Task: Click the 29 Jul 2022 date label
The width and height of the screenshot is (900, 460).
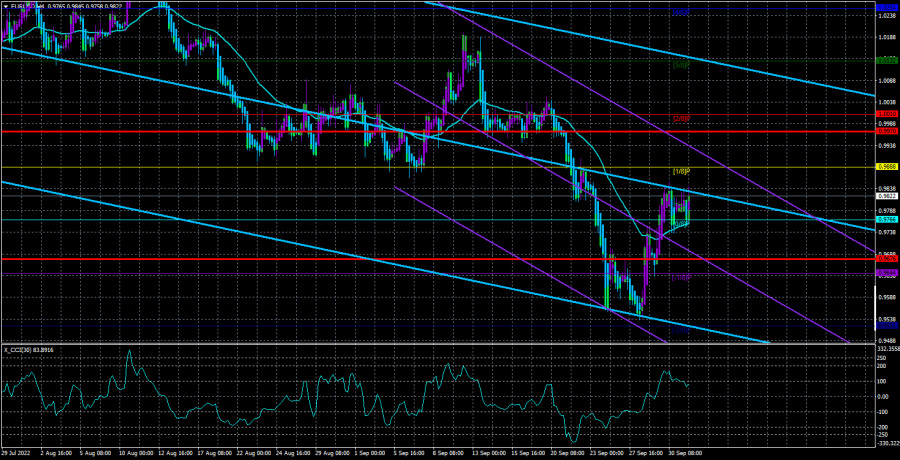Action: [x=14, y=454]
